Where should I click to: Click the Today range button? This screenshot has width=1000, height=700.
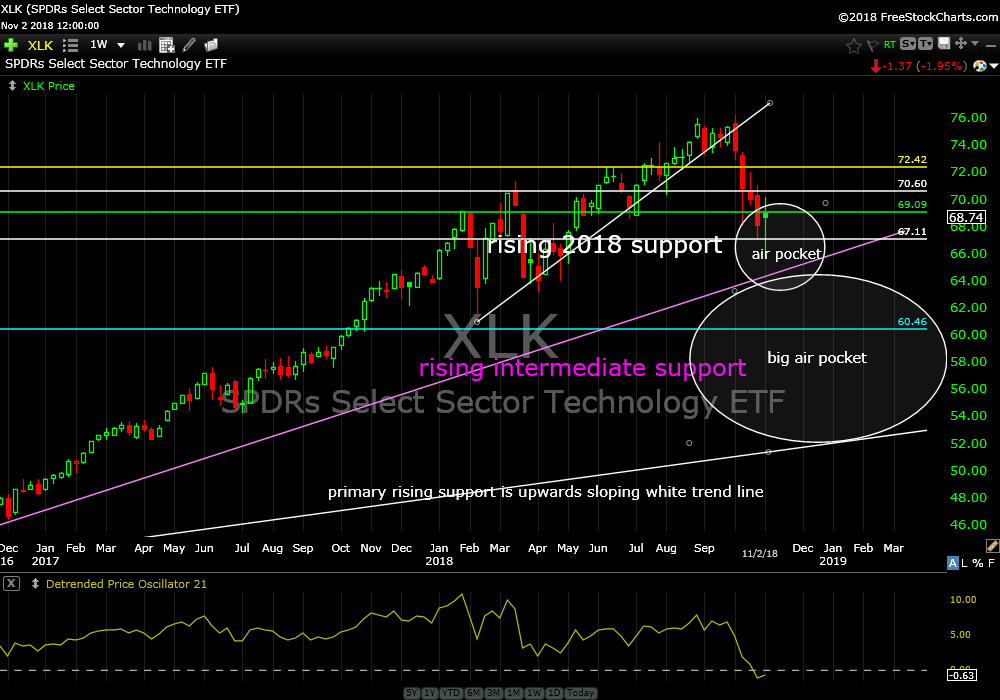tap(580, 693)
